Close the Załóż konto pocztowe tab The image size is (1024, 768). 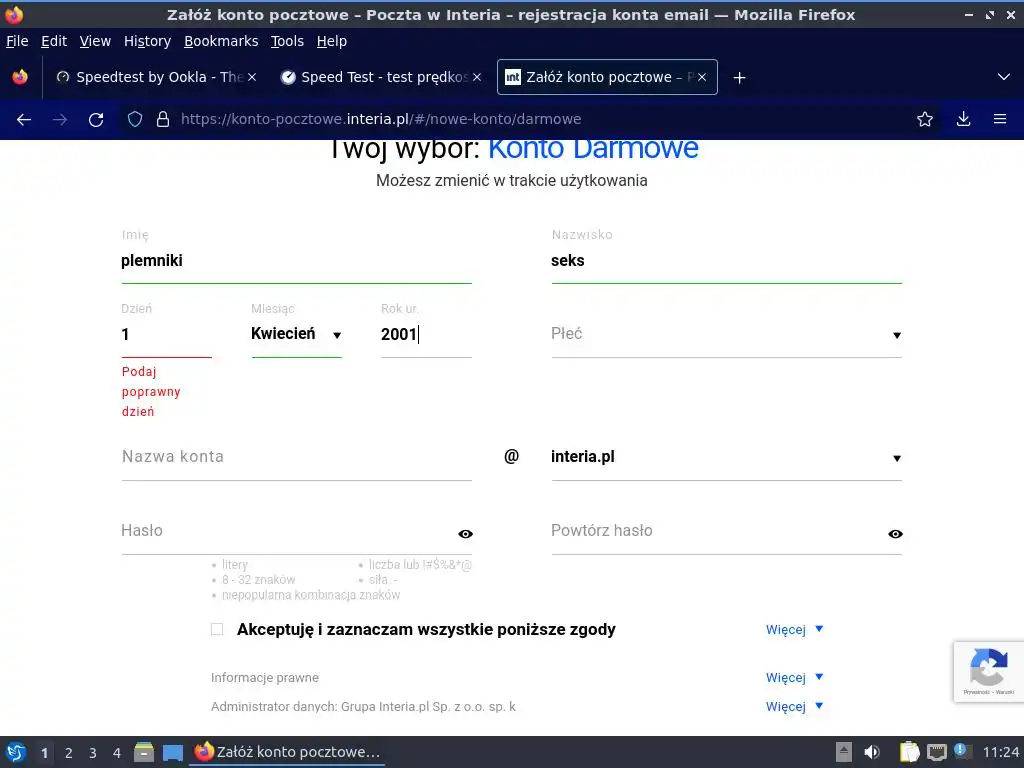click(x=702, y=77)
